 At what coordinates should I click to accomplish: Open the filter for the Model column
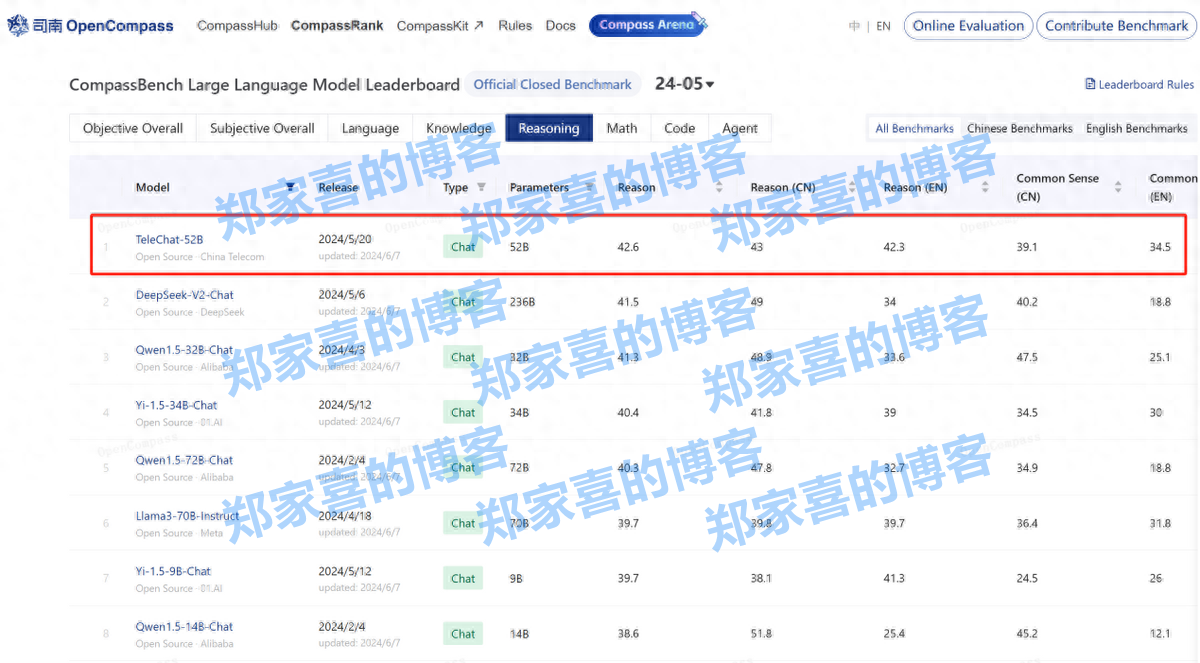[x=291, y=187]
